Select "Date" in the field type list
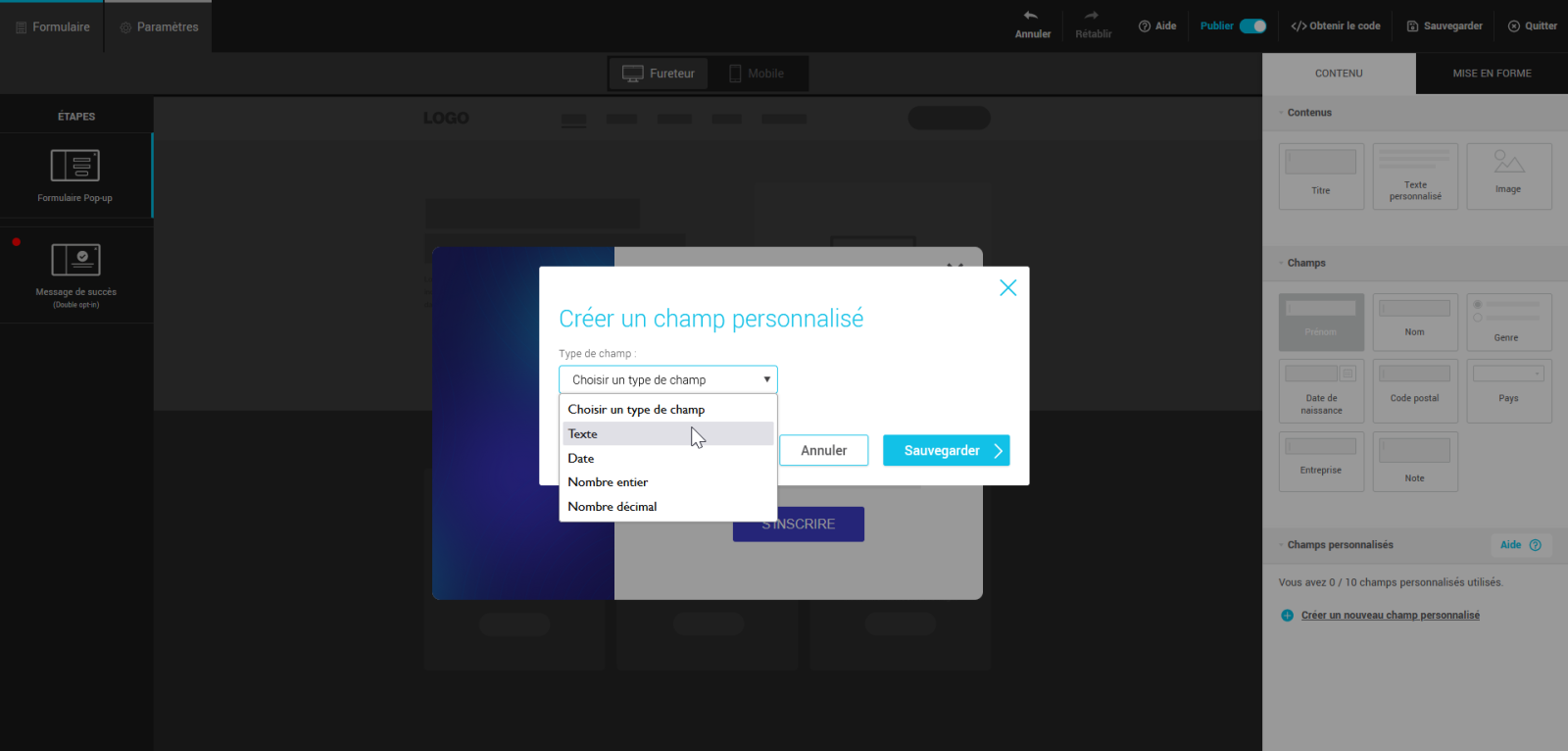The image size is (1568, 751). click(x=668, y=458)
